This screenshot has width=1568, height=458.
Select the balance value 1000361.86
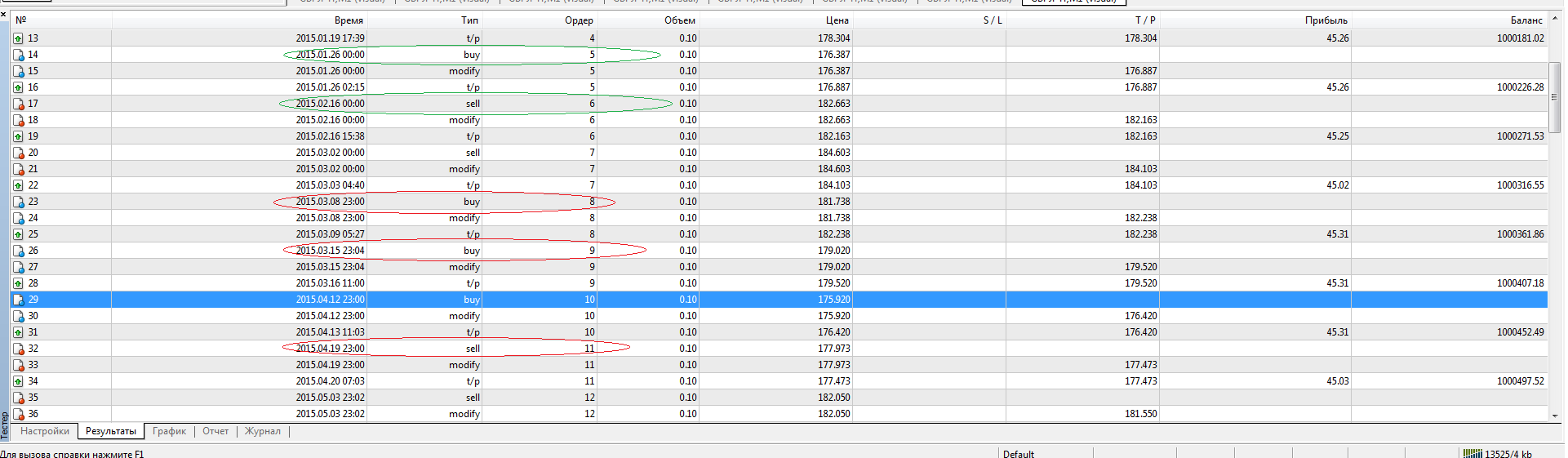tap(1520, 234)
